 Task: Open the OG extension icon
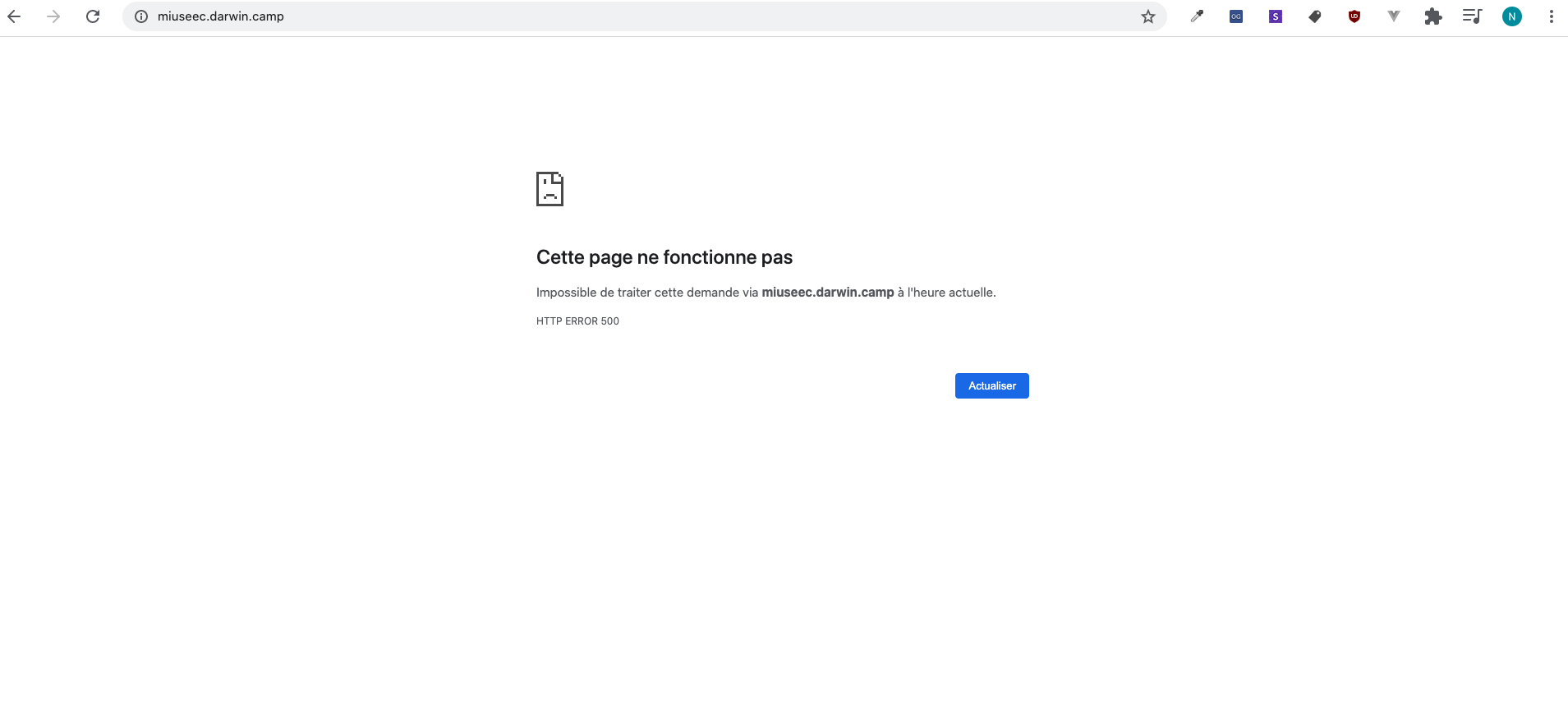point(1236,16)
